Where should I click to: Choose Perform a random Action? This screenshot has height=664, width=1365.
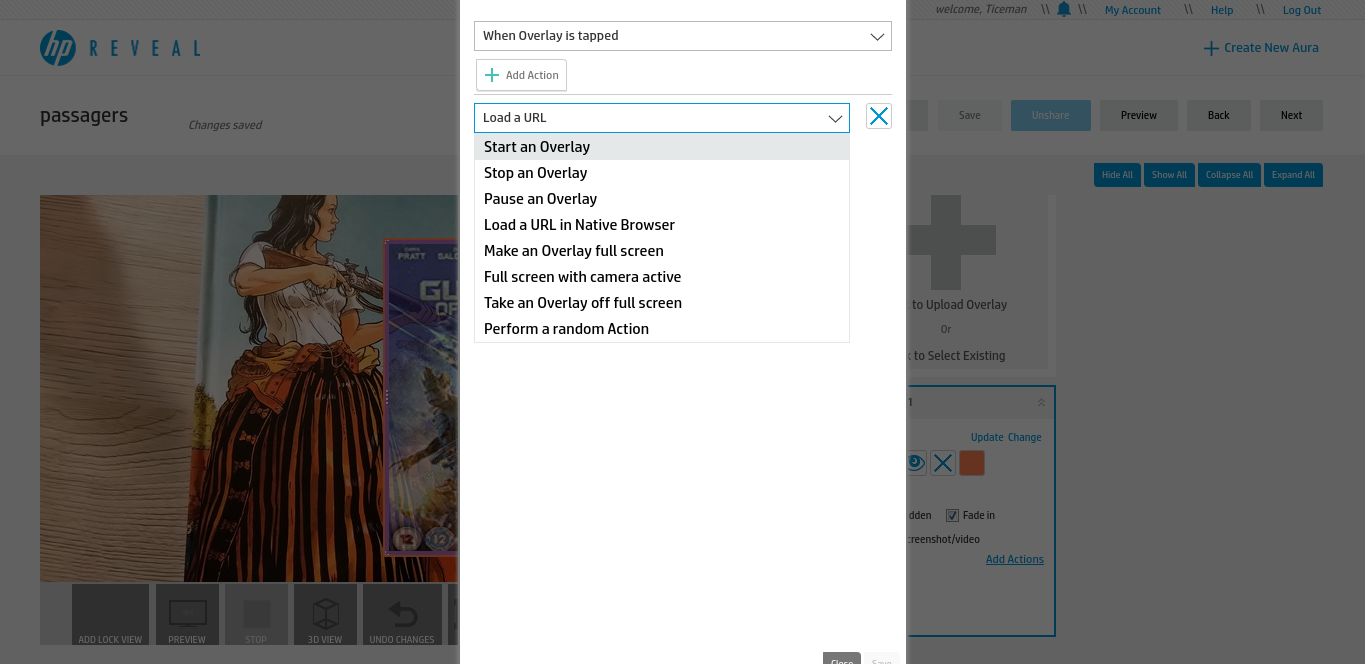pos(662,329)
